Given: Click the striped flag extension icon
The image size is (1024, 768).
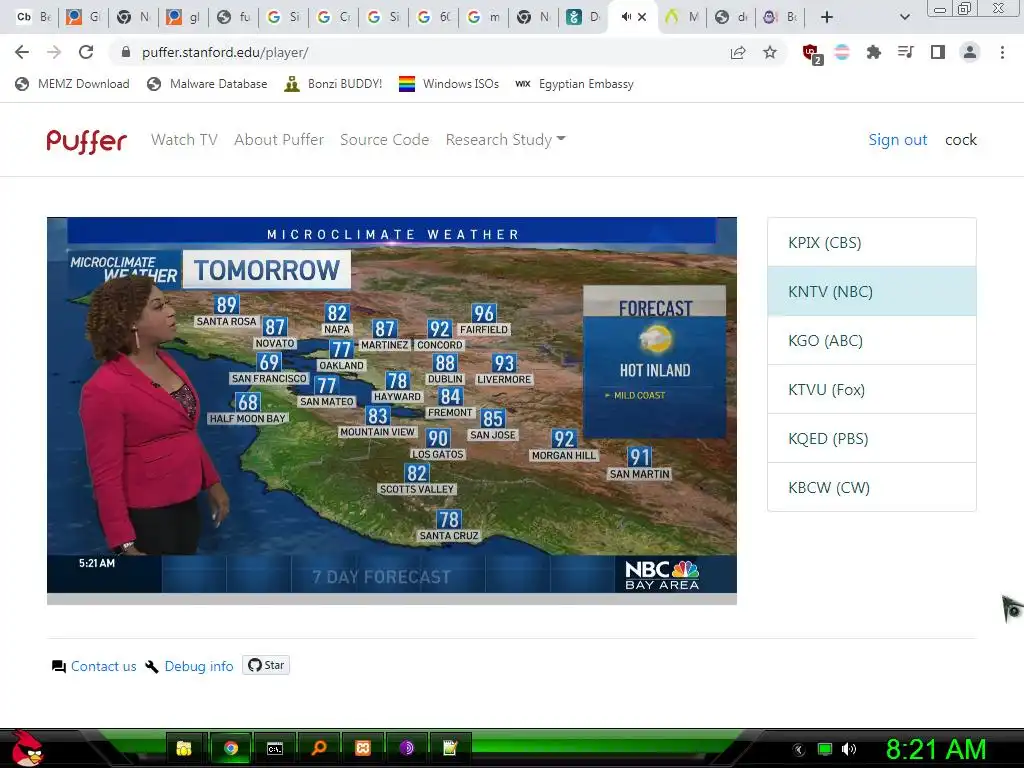Looking at the screenshot, I should (x=842, y=52).
